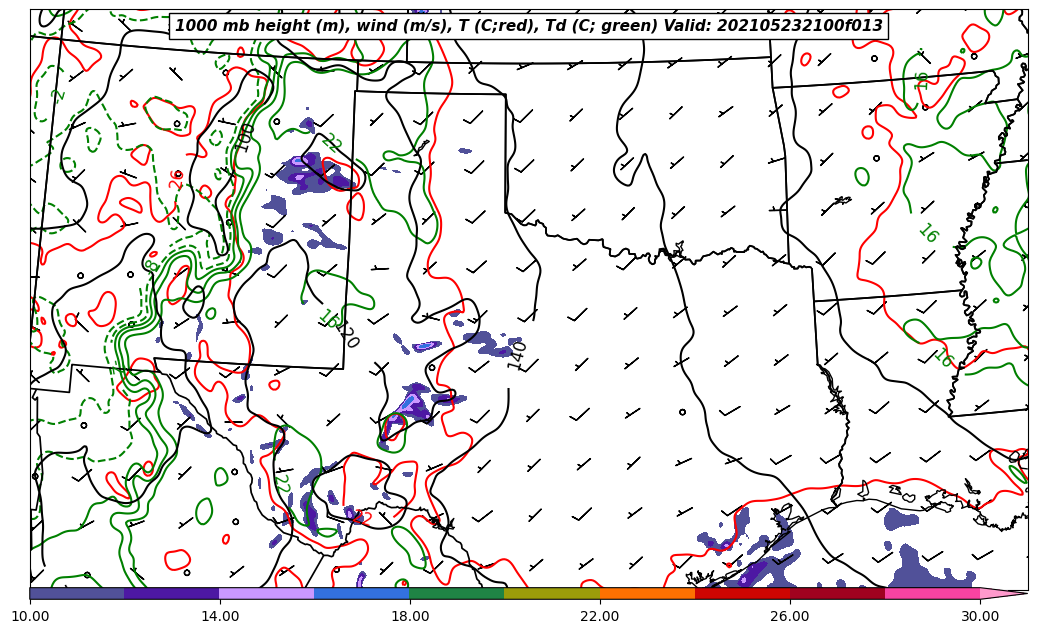This screenshot has width=1037, height=633.
Task: Click the 14.00 colorbar tick label
Action: (220, 616)
